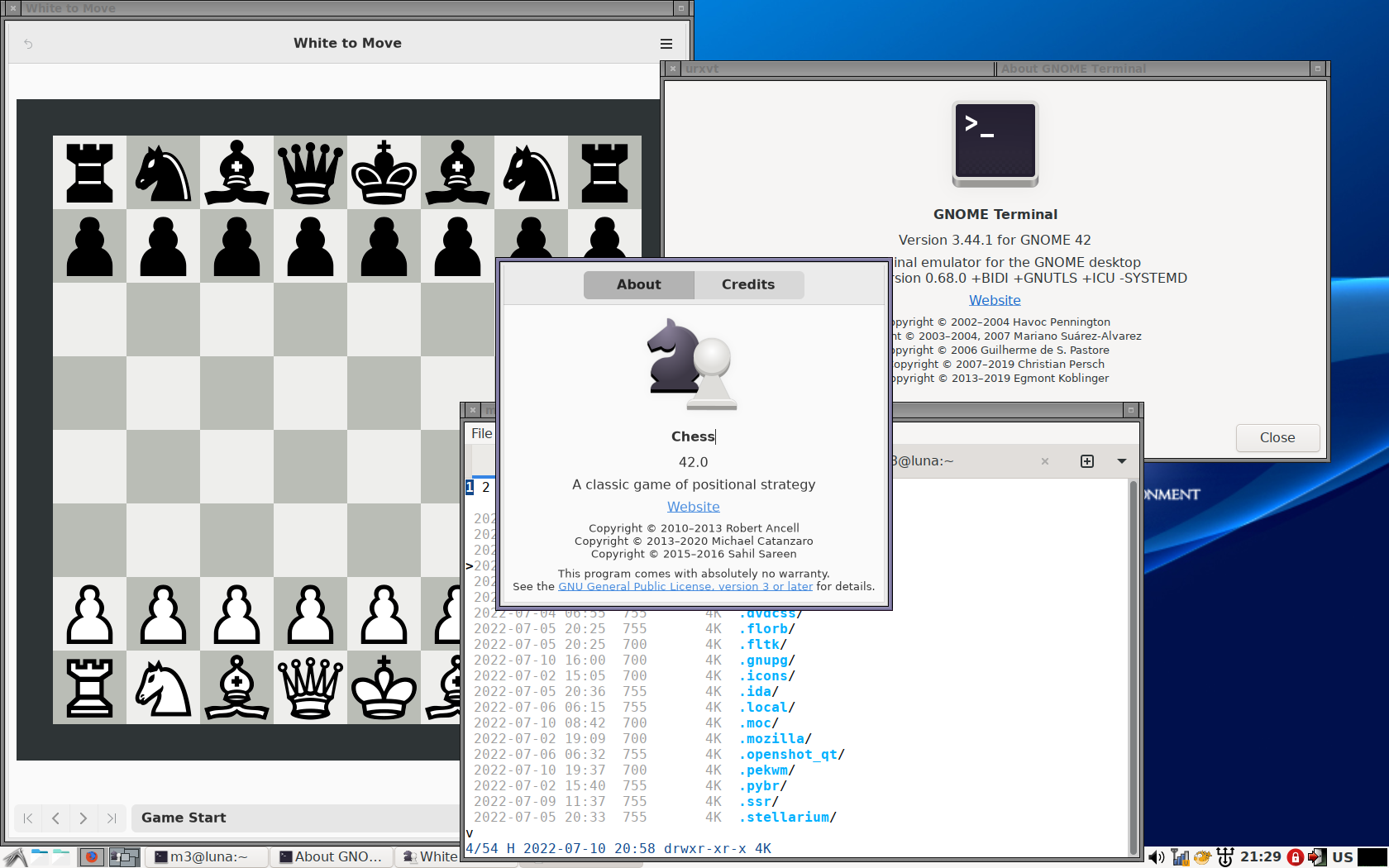The width and height of the screenshot is (1389, 868).
Task: Click the pufferfish tray icon
Action: coord(1202,857)
